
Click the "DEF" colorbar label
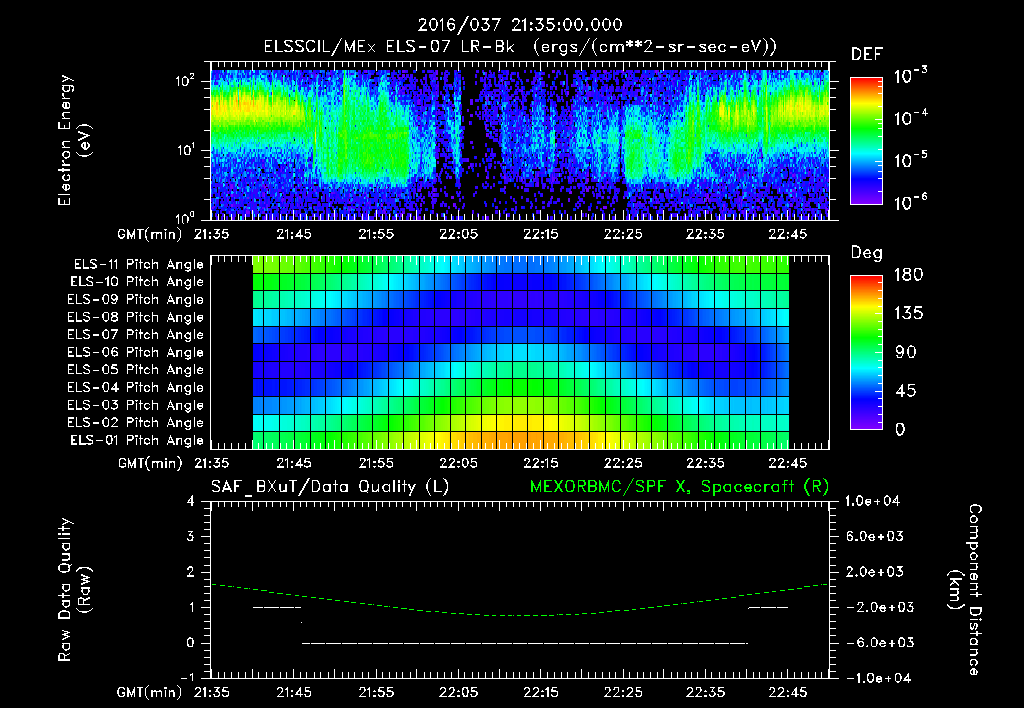pyautogui.click(x=867, y=55)
